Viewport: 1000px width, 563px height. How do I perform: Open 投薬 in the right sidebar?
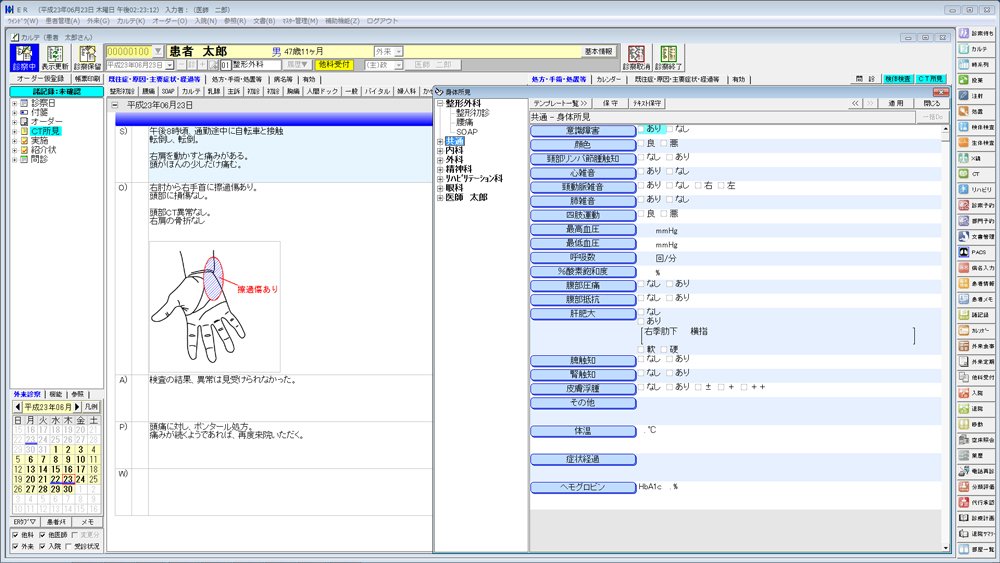point(976,80)
